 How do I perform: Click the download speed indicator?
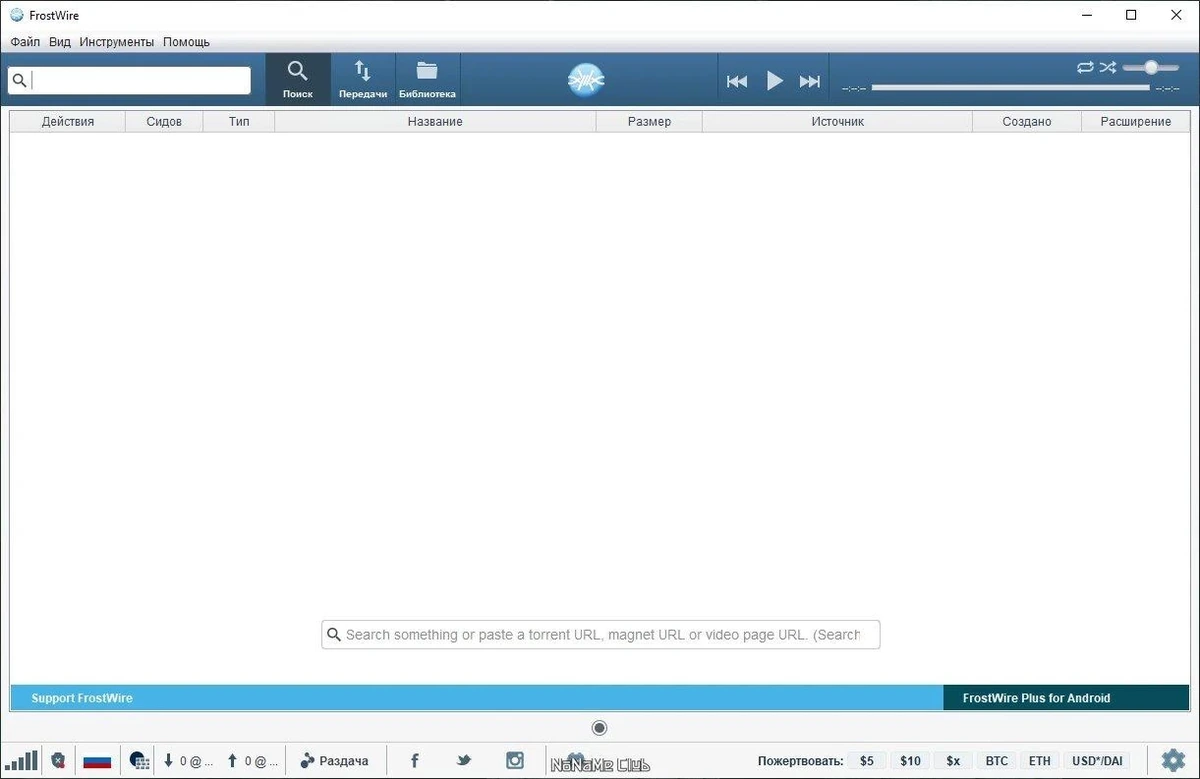point(187,761)
